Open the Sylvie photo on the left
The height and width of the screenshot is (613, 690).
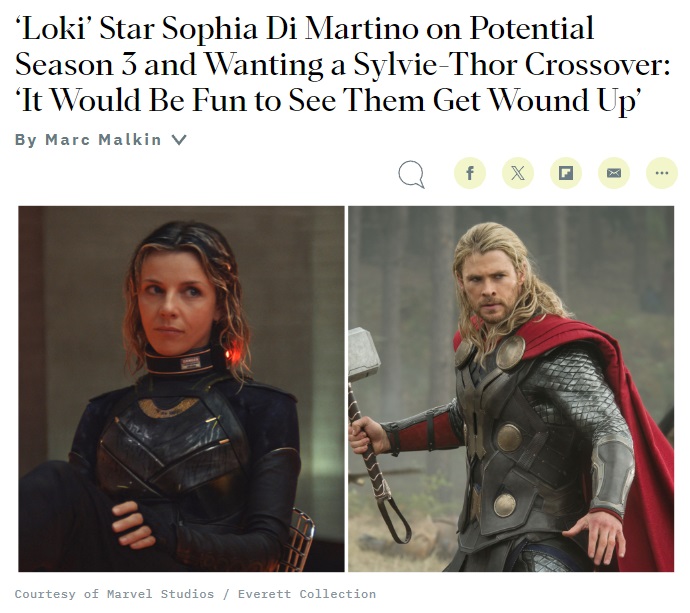pos(181,389)
